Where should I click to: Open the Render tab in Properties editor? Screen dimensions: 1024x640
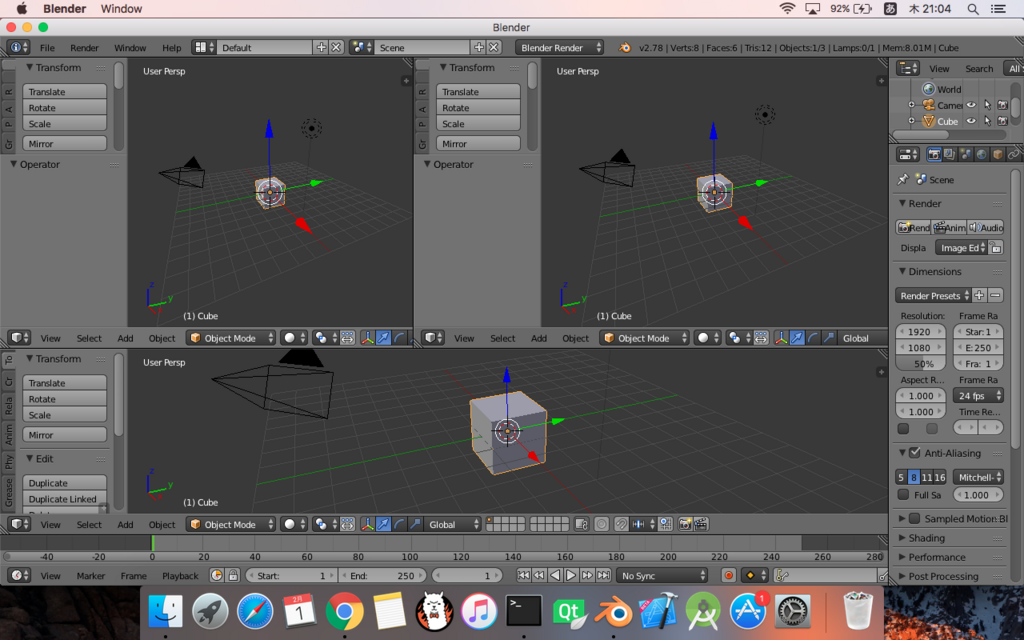click(x=934, y=155)
